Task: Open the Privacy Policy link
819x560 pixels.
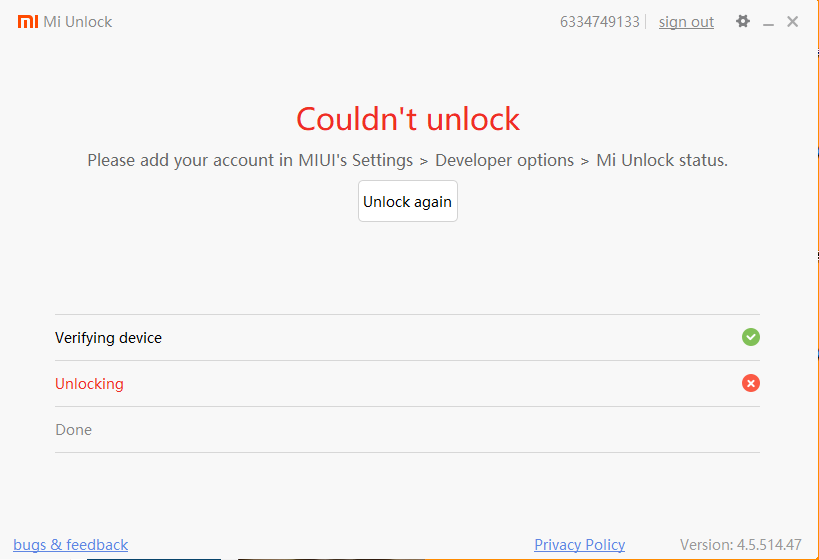Action: coord(579,545)
